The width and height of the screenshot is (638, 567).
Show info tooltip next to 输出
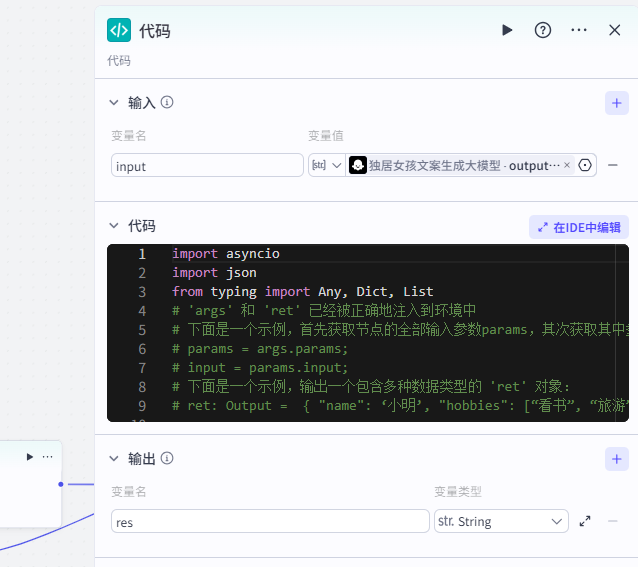pyautogui.click(x=167, y=458)
